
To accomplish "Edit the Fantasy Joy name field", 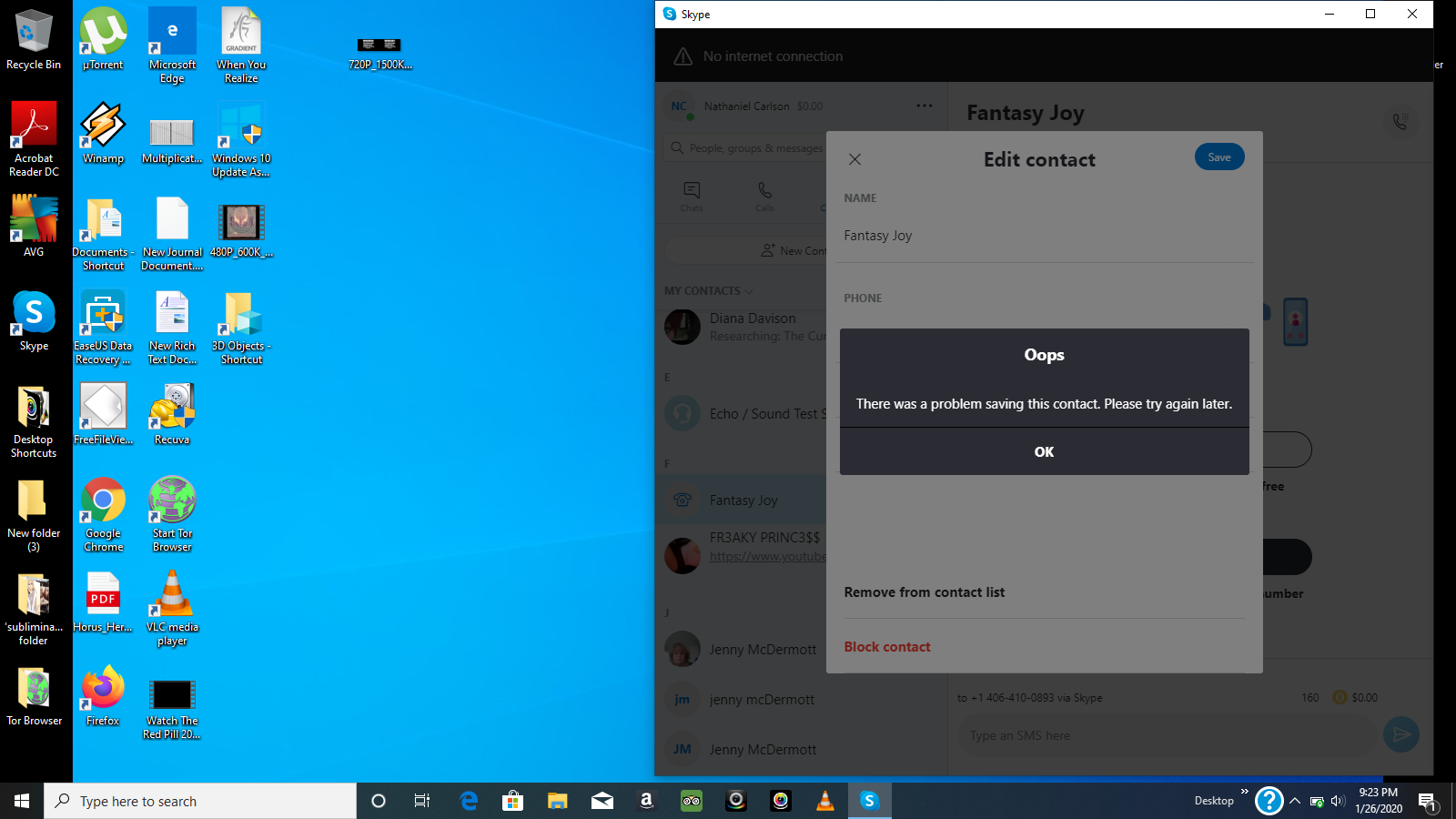I will [x=1044, y=236].
